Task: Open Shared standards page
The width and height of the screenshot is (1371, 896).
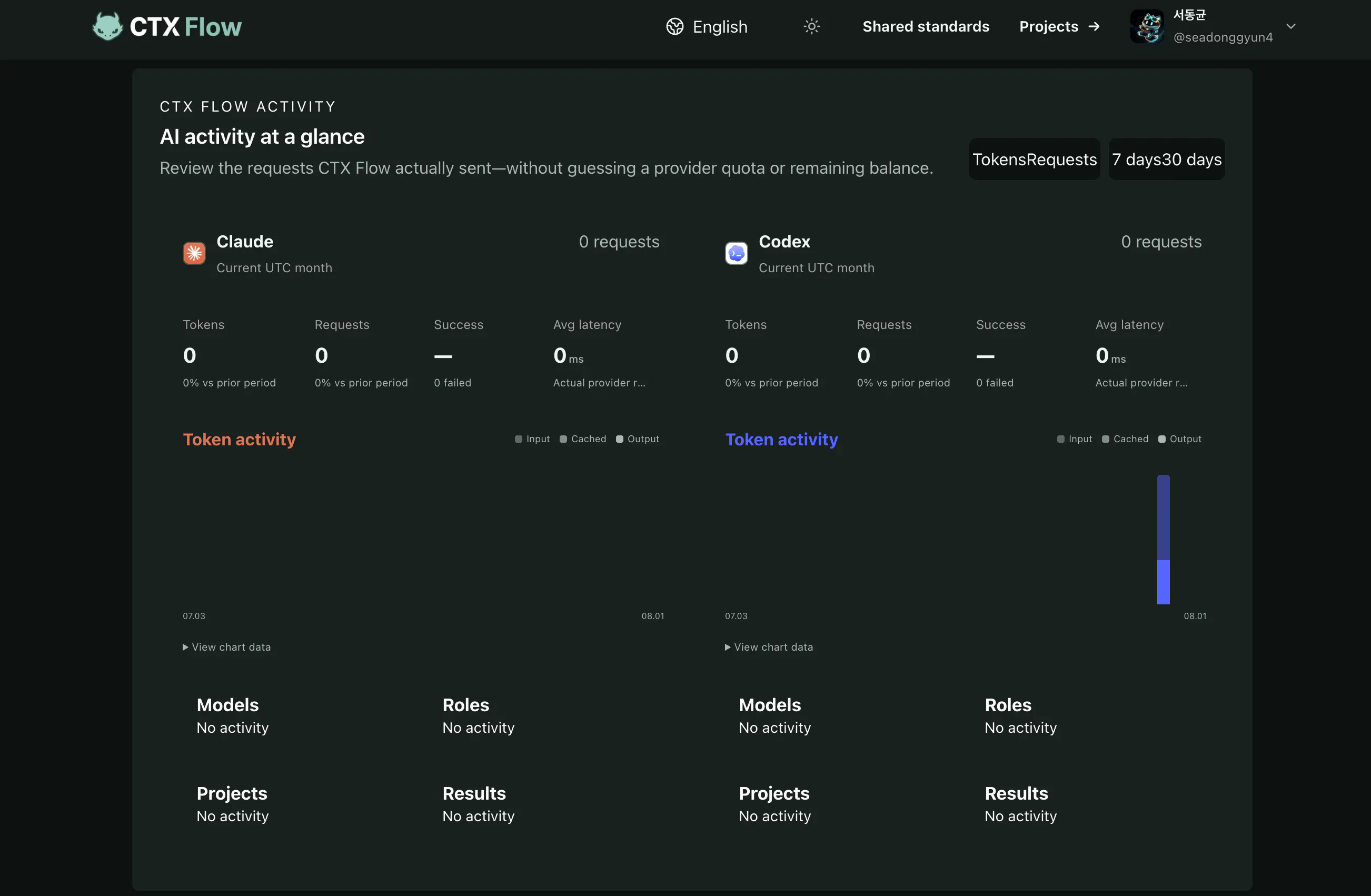Action: point(926,26)
